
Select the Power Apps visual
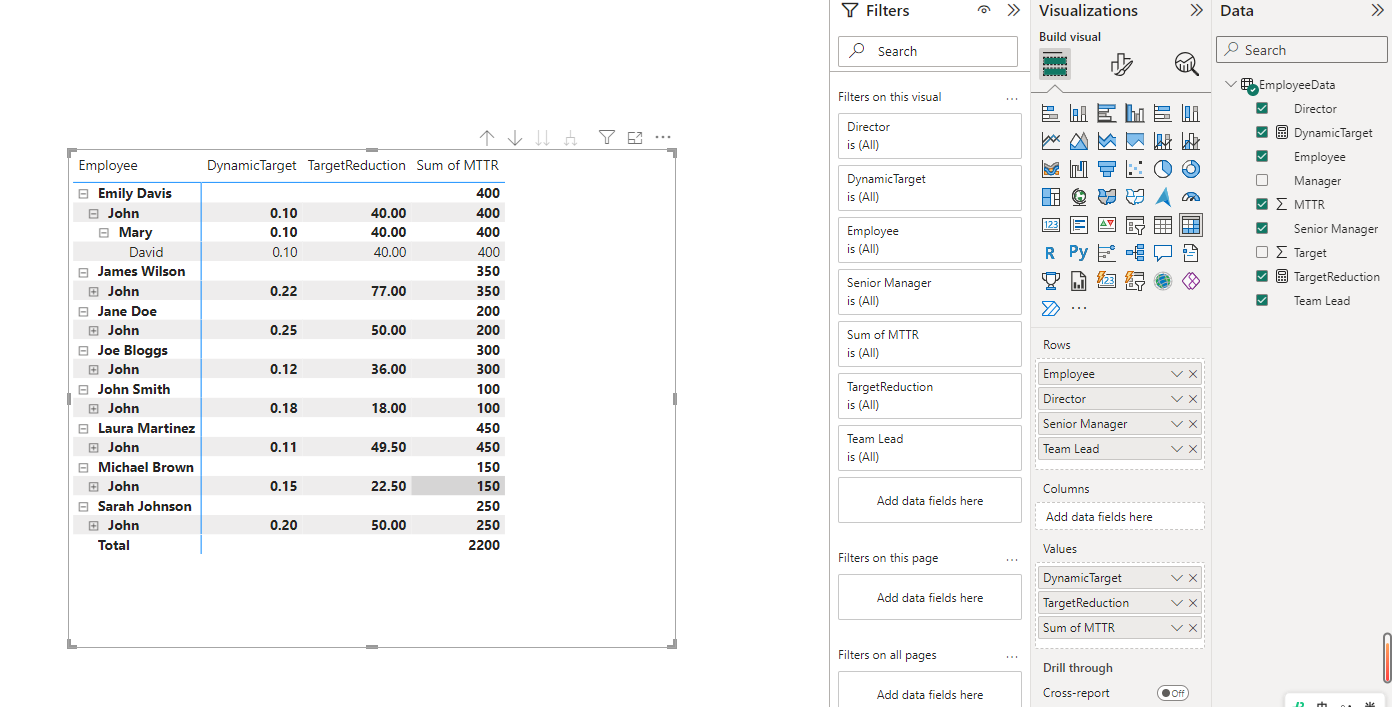point(1190,281)
